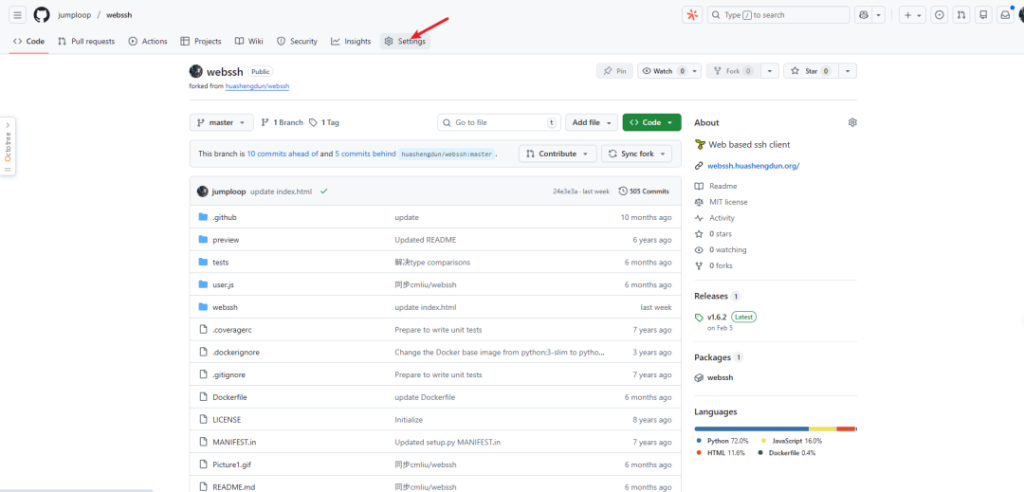Screen dimensions: 1024x492
Task: Open the MANIFEST.in file
Action: [x=234, y=442]
